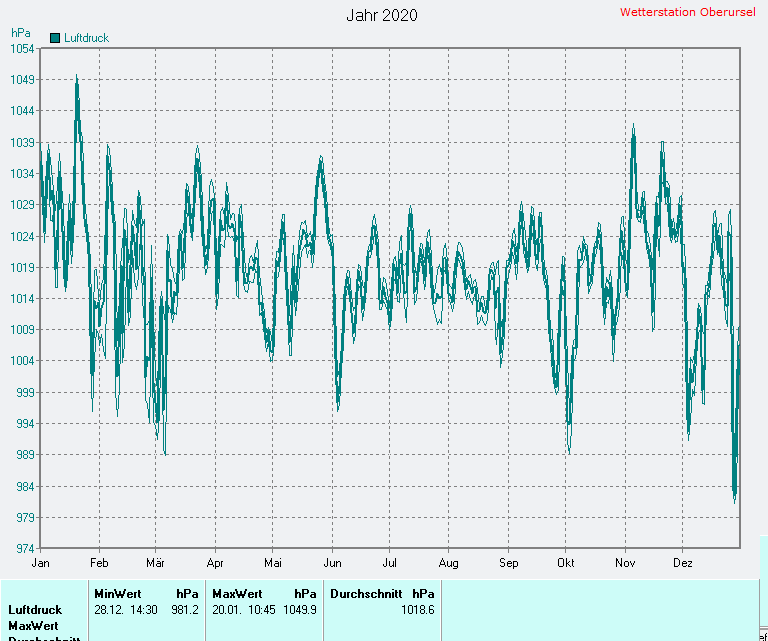Screen dimensions: 768x641
Task: Click the 1054 y-axis value
Action: point(23,48)
